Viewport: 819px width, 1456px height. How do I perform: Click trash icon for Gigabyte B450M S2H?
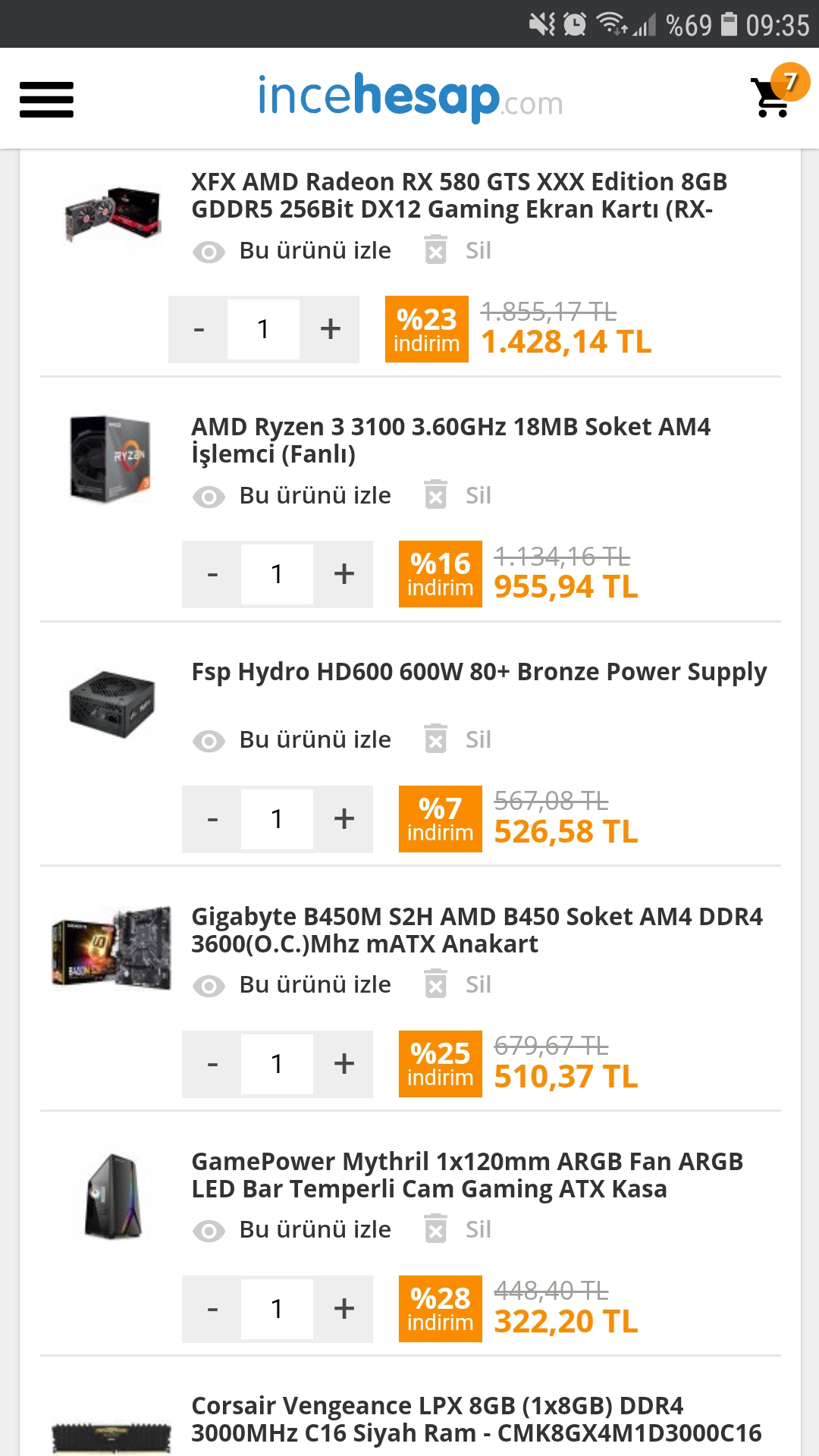point(436,984)
